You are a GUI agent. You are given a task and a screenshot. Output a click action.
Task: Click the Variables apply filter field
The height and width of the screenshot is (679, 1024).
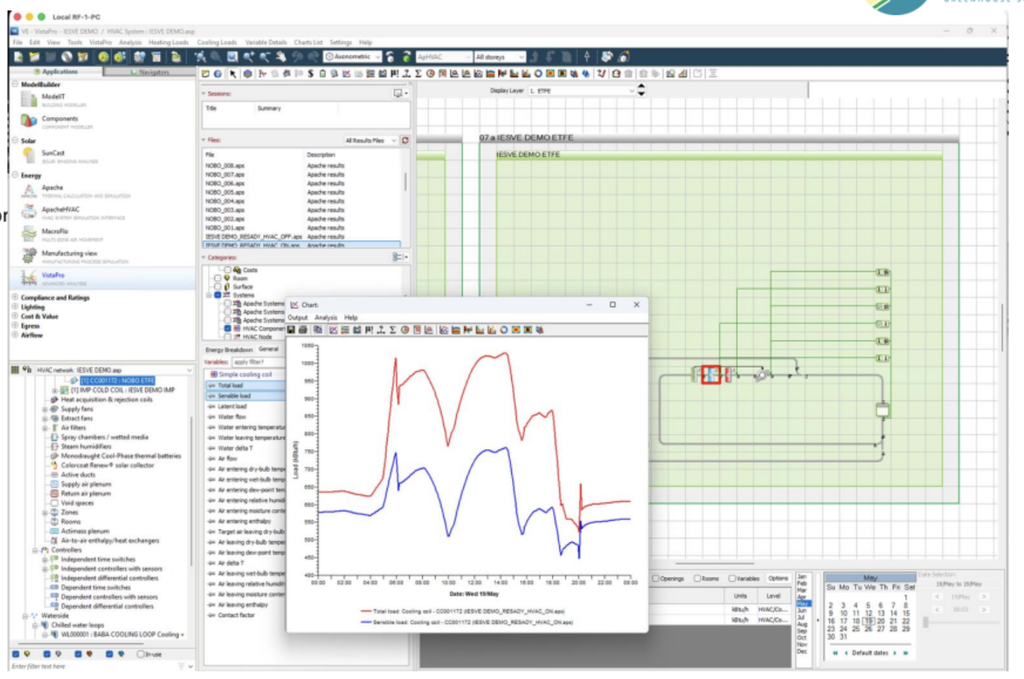coord(259,362)
